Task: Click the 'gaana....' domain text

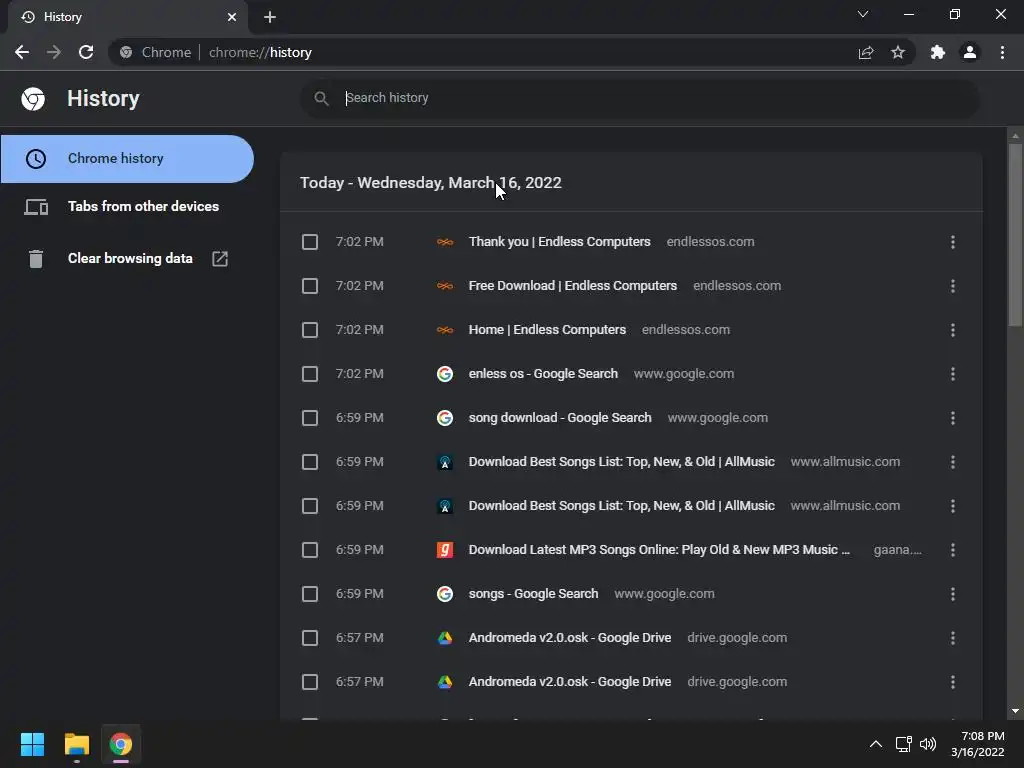Action: pos(898,550)
